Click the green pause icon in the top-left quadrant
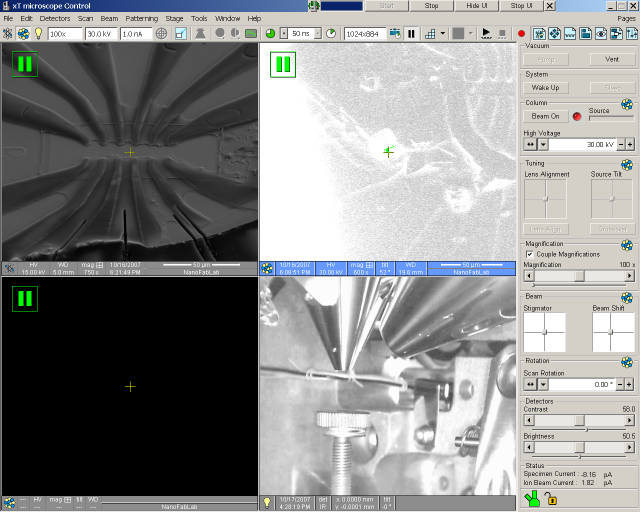Viewport: 640px width, 512px height. pyautogui.click(x=24, y=65)
